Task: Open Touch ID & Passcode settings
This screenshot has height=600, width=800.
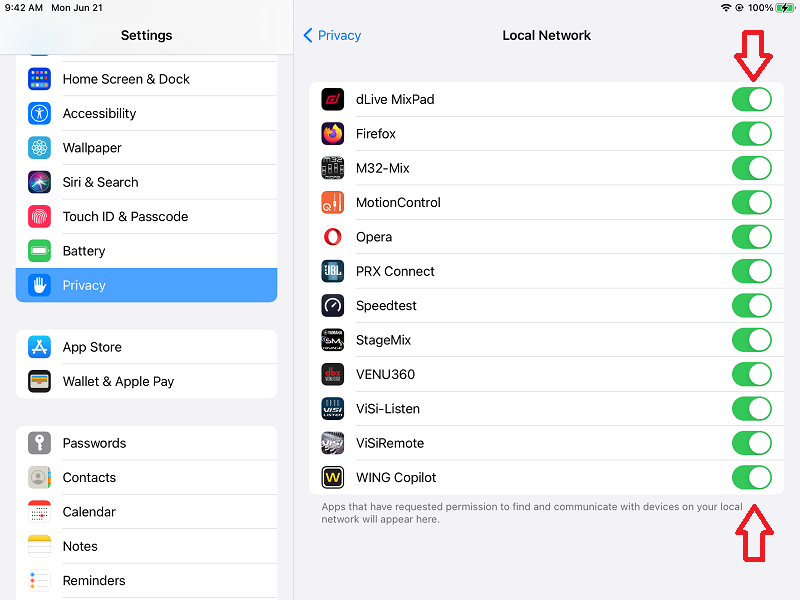Action: click(x=146, y=216)
